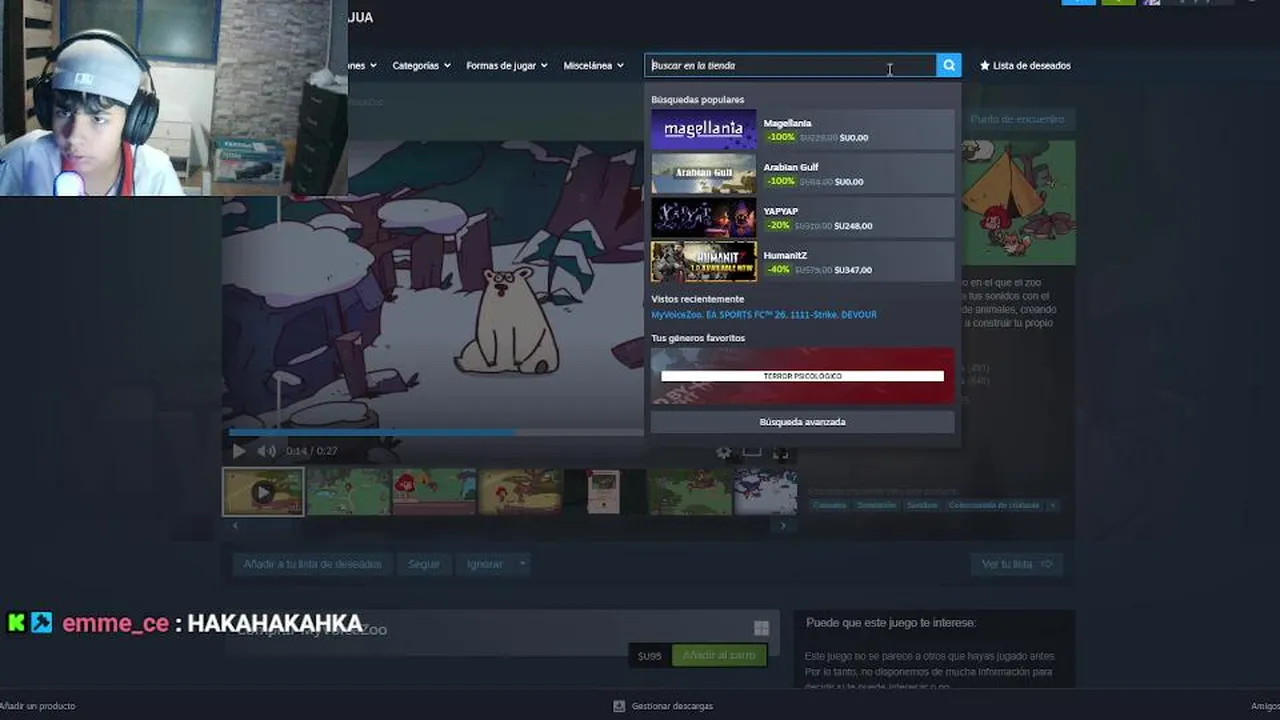Select the YAPYAP search suggestion
The image size is (1280, 720).
pyautogui.click(x=802, y=218)
